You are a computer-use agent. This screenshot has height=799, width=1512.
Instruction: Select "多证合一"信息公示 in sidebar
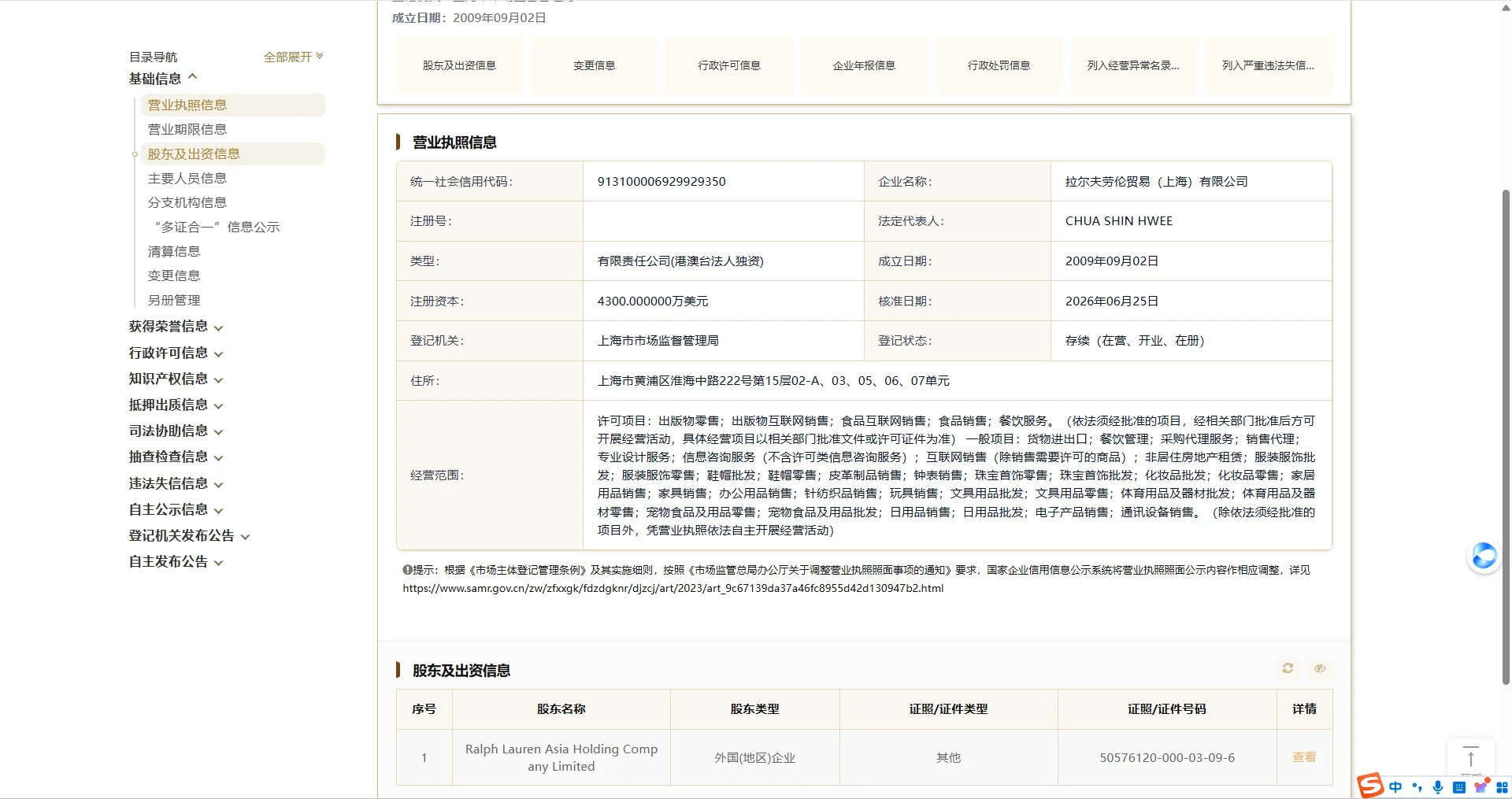click(x=217, y=227)
